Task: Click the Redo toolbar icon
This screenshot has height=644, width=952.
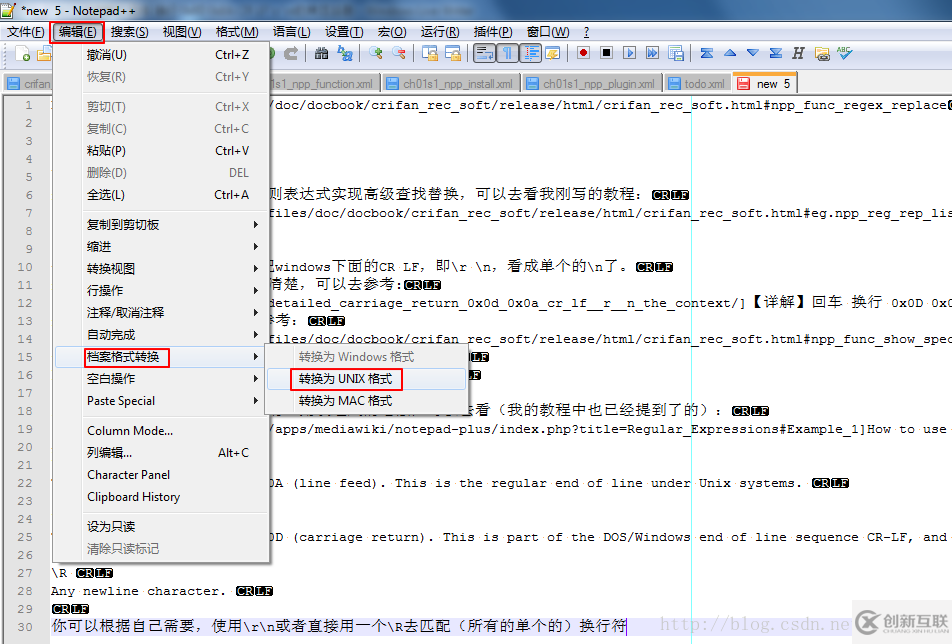Action: pyautogui.click(x=291, y=53)
